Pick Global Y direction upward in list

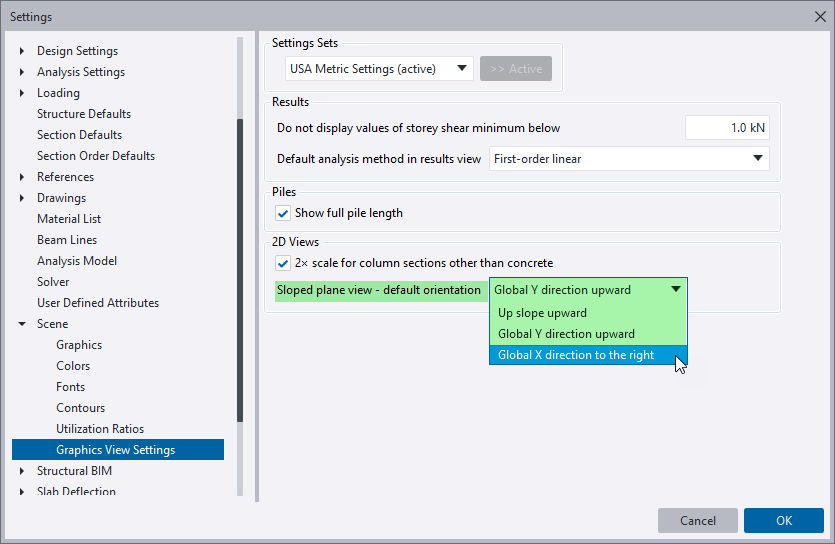(x=566, y=334)
